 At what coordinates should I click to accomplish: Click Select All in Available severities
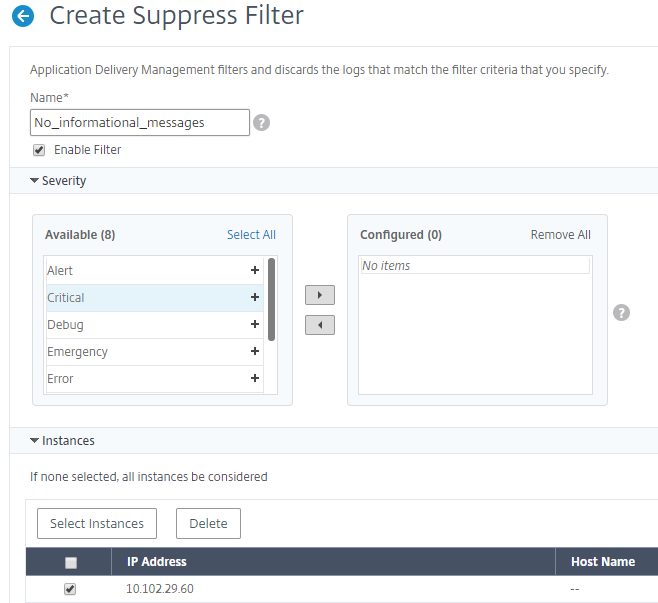click(x=251, y=235)
